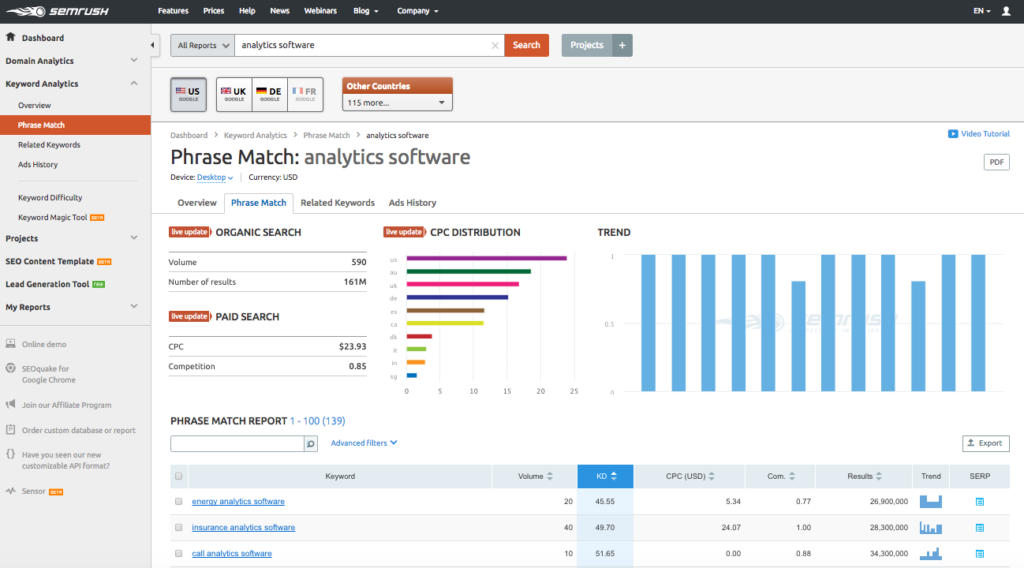
Task: Expand Advanced filters
Action: [x=364, y=443]
